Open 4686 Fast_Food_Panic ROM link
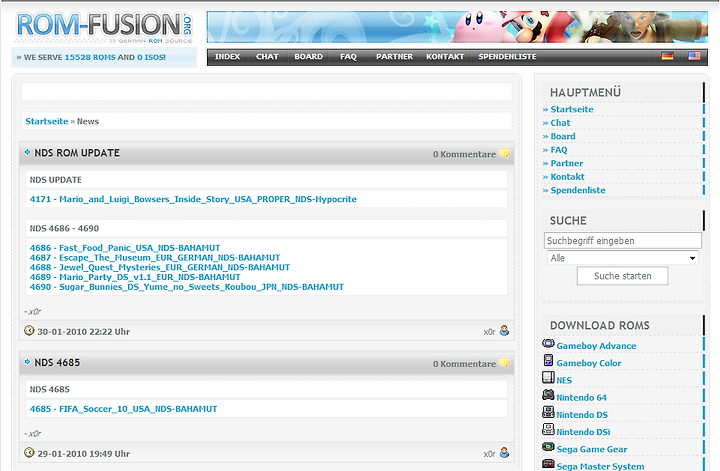The height and width of the screenshot is (471, 720). 125,247
